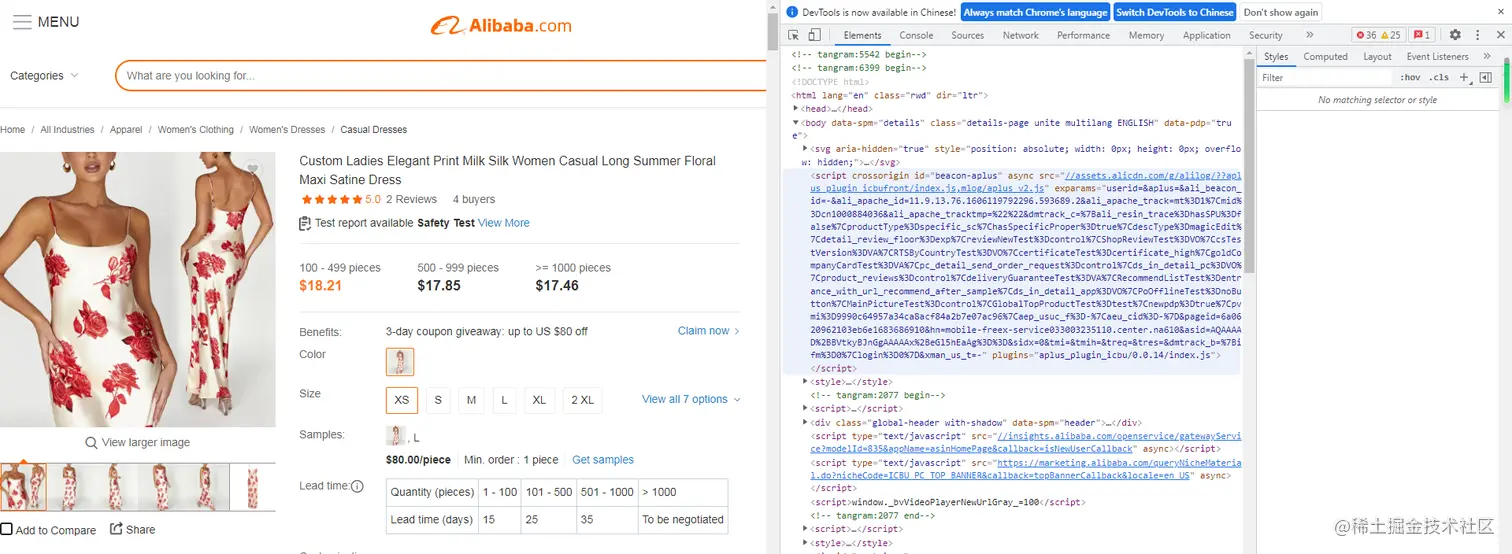Screen dimensions: 1512x554
Task: Open DevTools settings gear
Action: pyautogui.click(x=1455, y=35)
